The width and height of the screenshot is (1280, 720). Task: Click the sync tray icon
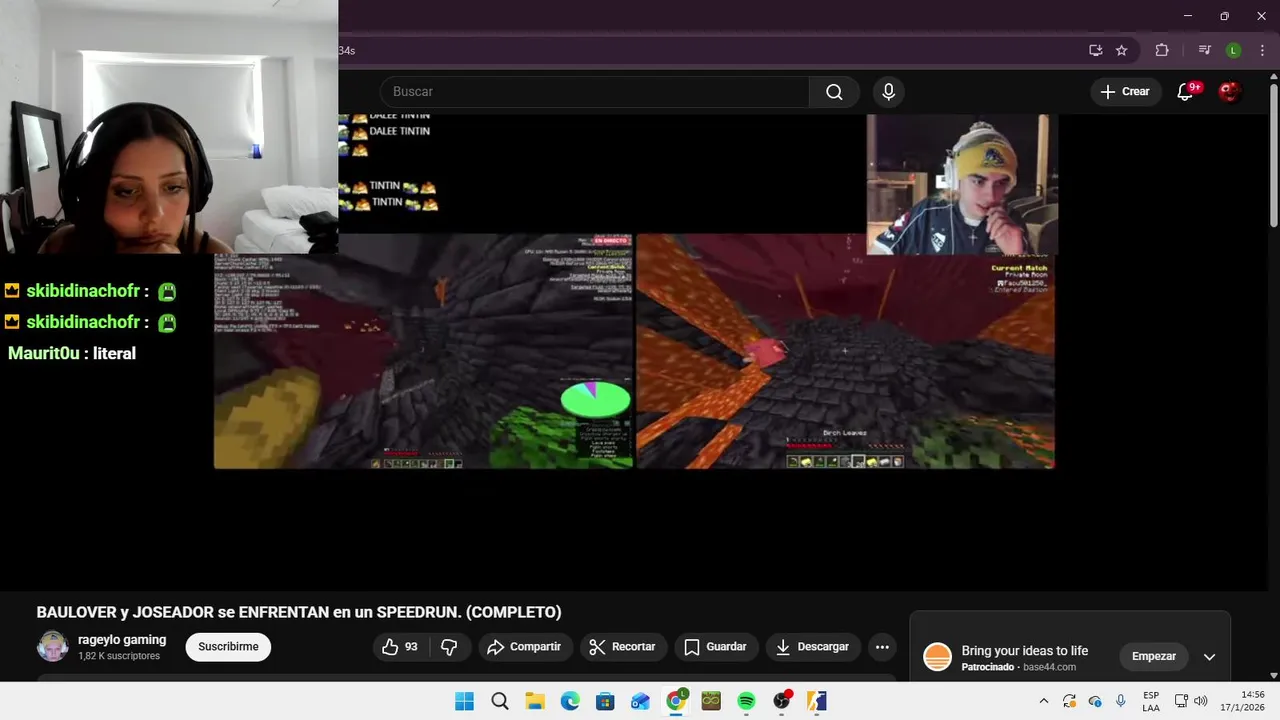[x=1069, y=701]
